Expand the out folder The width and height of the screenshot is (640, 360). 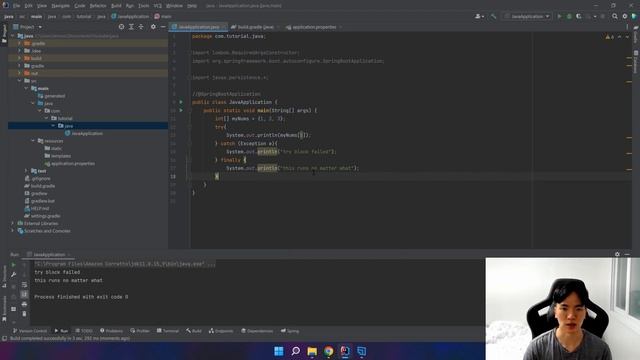[19, 73]
